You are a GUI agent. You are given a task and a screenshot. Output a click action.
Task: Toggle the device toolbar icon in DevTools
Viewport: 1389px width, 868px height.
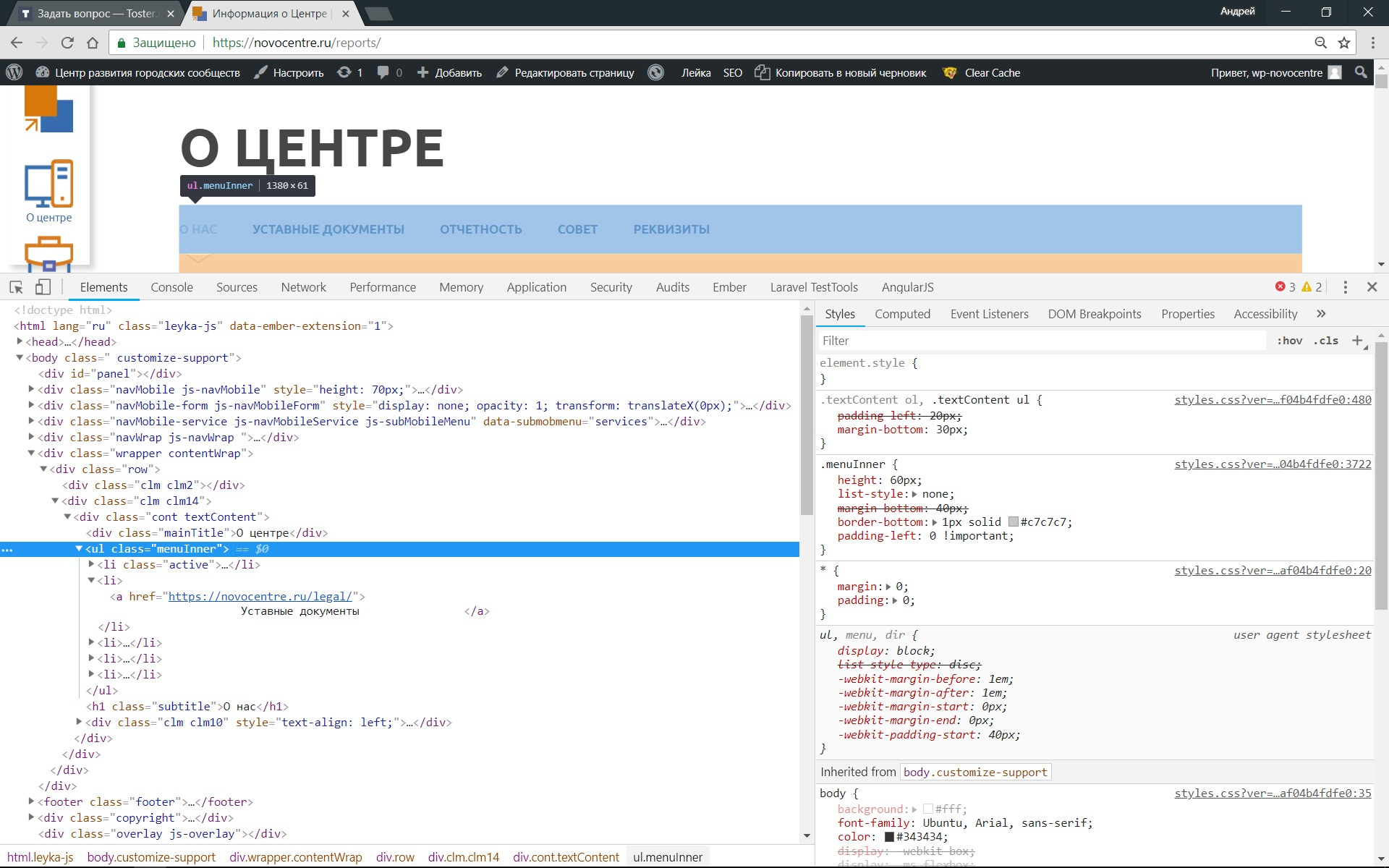click(43, 287)
